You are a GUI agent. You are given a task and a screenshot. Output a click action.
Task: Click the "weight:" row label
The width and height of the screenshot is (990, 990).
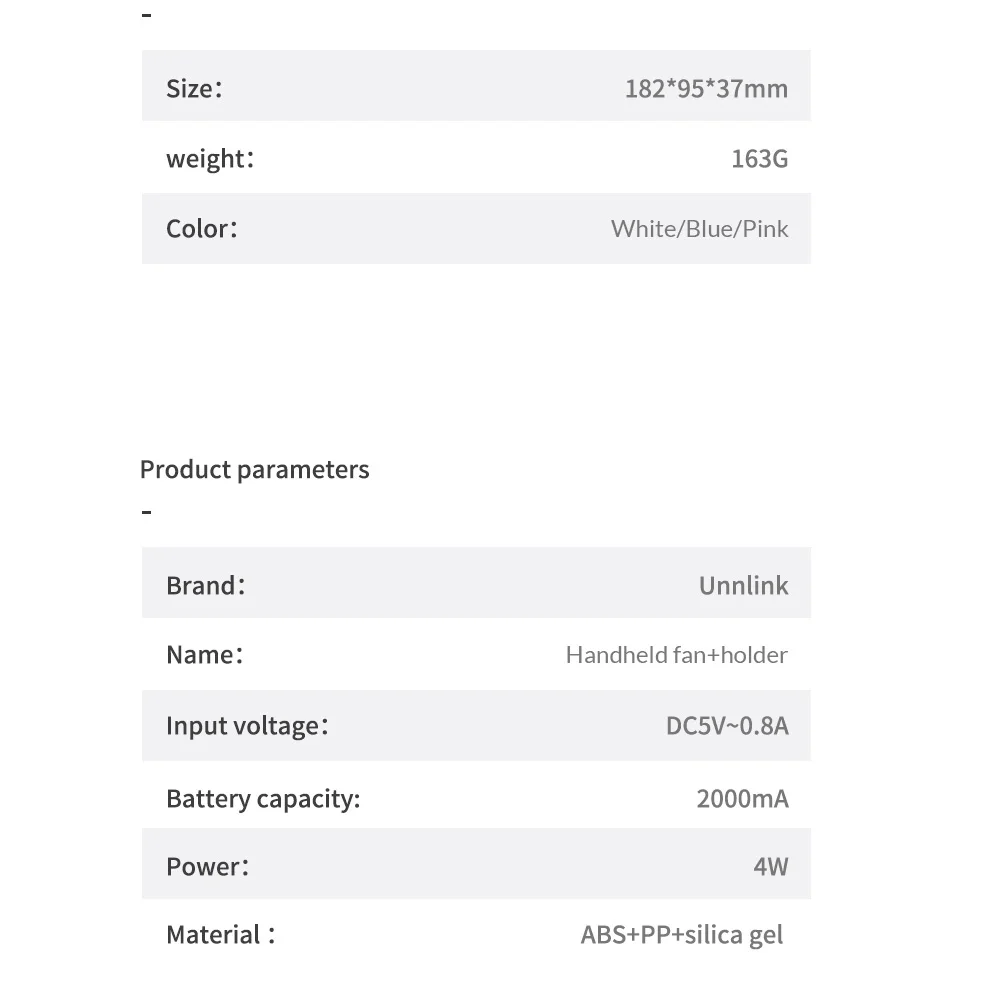tap(210, 158)
